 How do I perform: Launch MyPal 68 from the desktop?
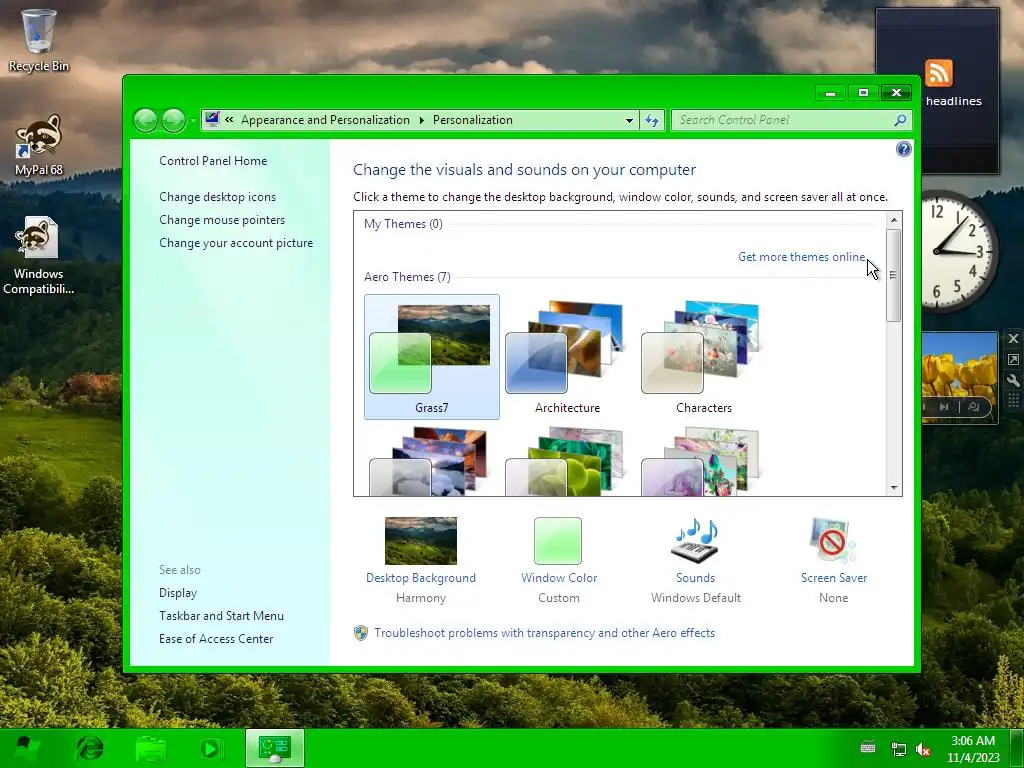point(39,145)
